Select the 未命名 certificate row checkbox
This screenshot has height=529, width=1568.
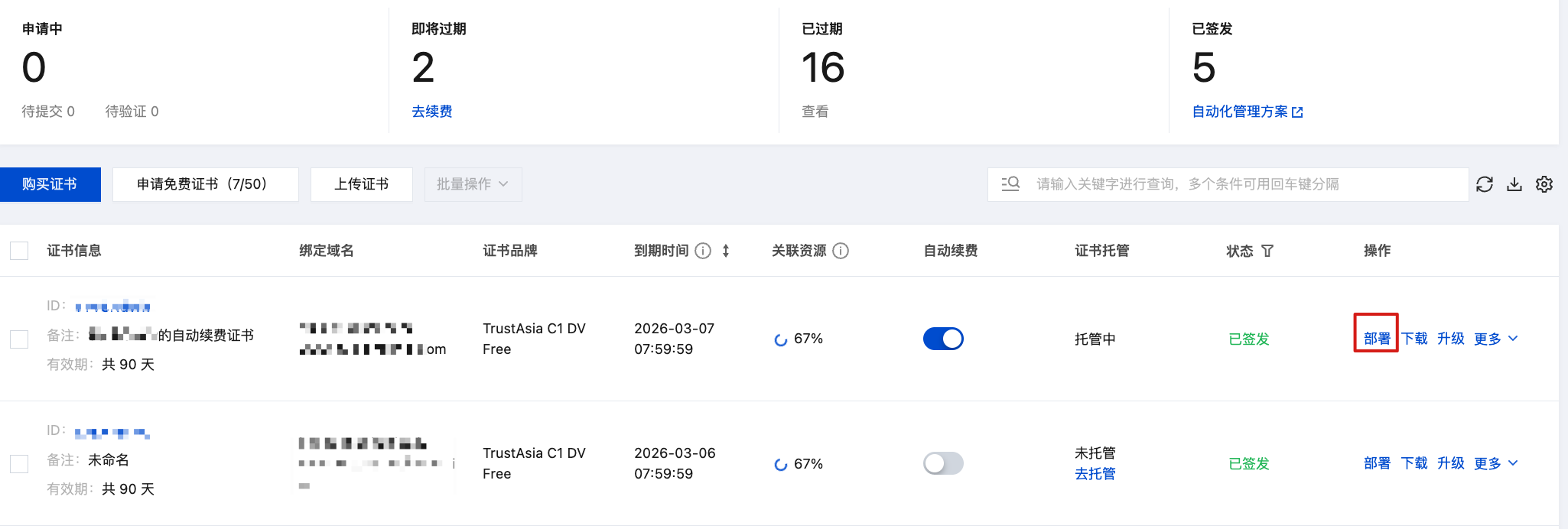click(x=19, y=463)
